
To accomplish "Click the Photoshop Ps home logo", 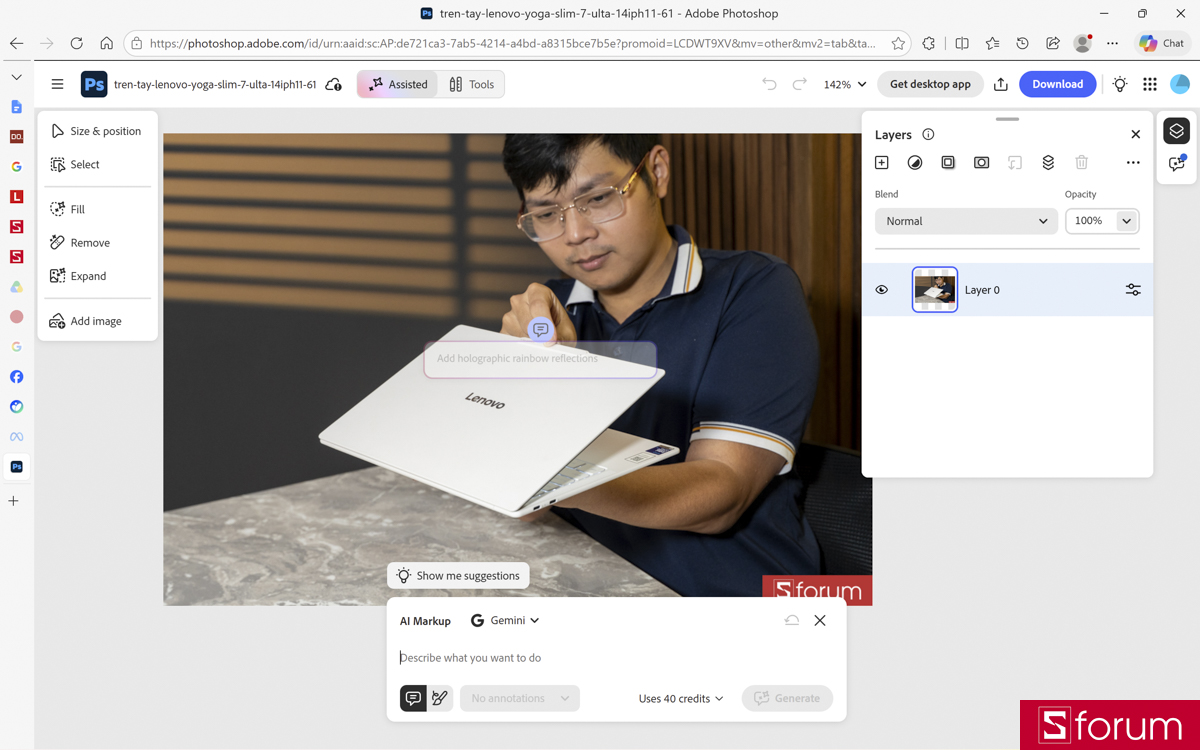I will click(x=94, y=84).
